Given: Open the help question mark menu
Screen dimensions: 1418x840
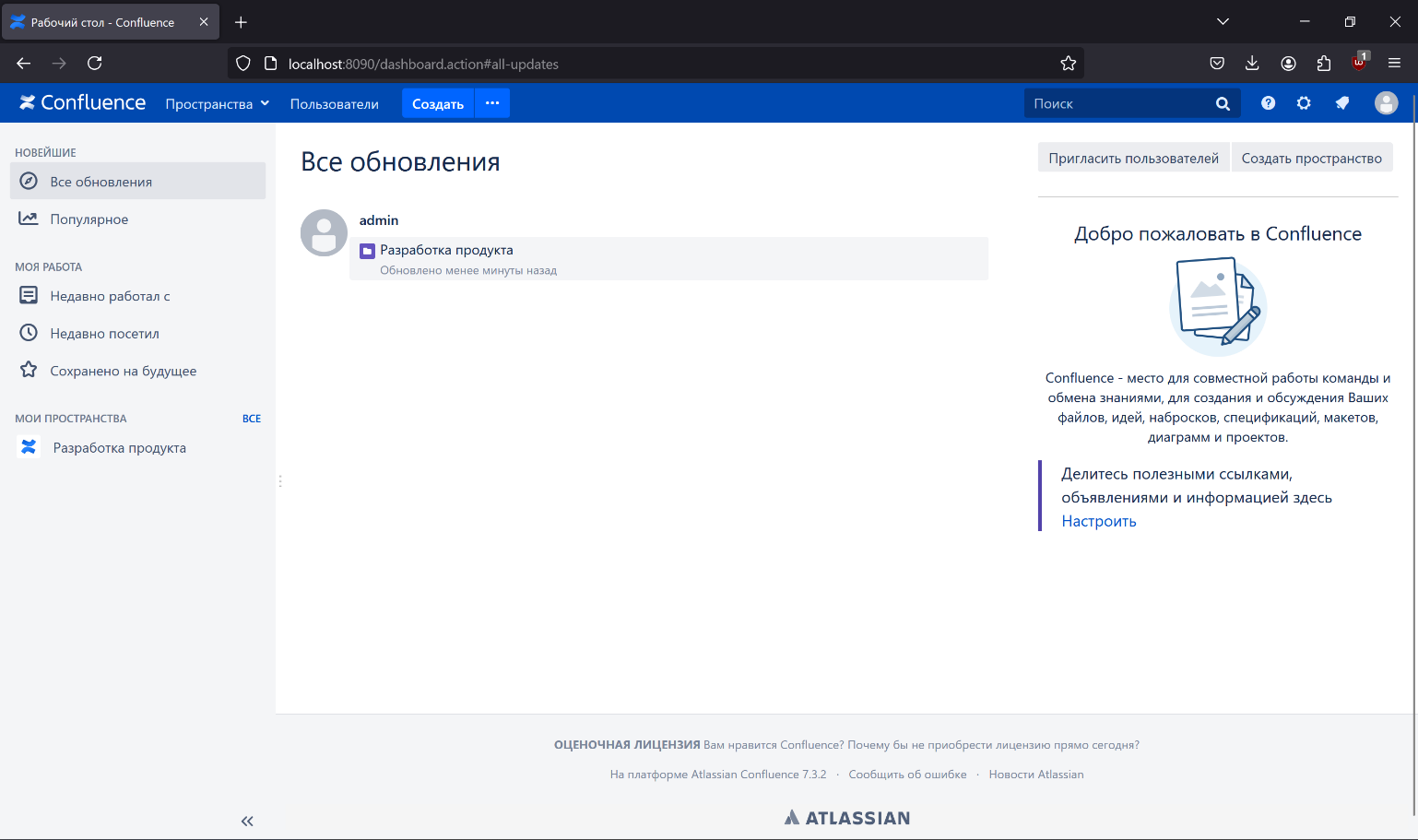Looking at the screenshot, I should 1269,103.
